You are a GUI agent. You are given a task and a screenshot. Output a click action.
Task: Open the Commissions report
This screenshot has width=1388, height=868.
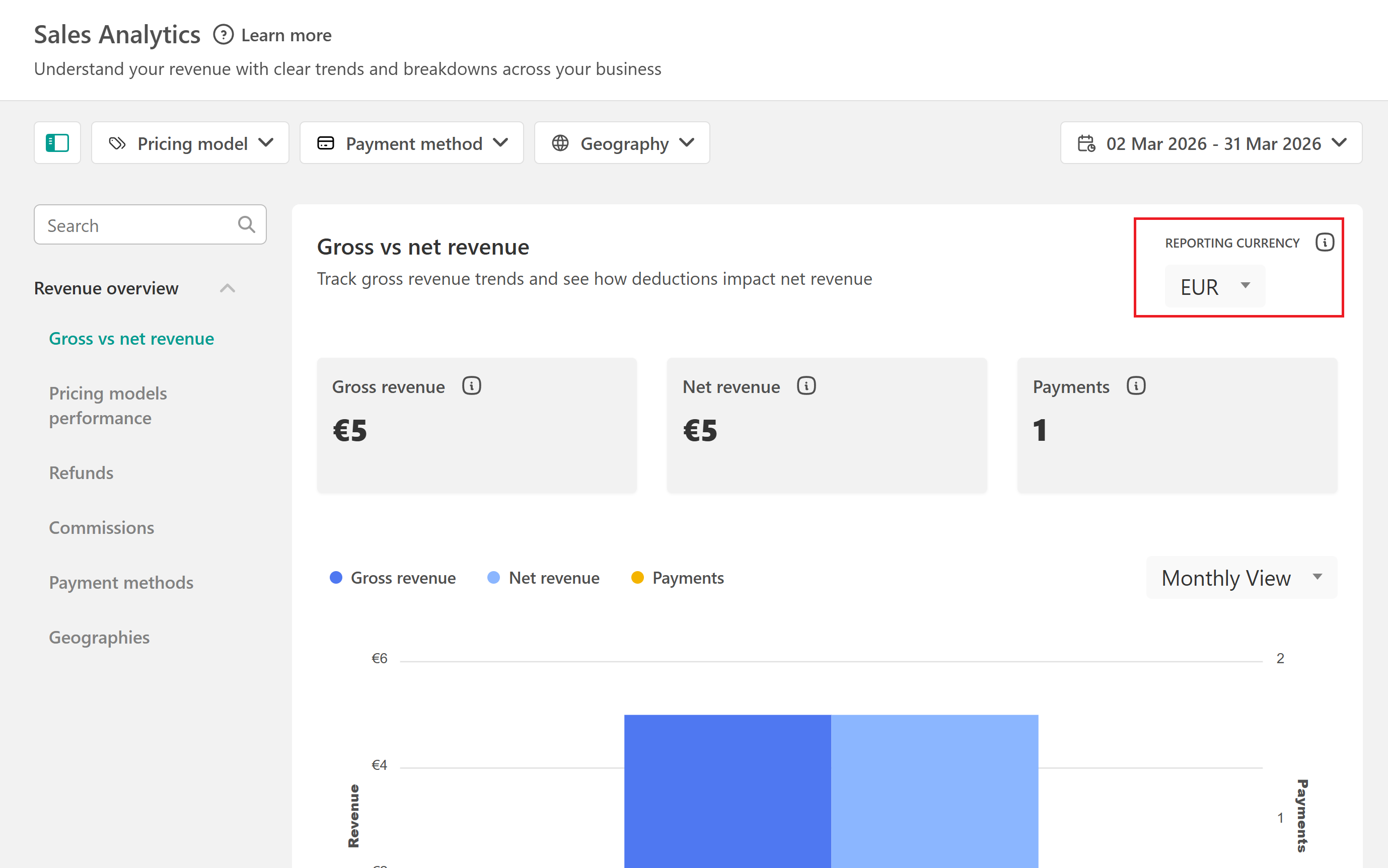102,527
